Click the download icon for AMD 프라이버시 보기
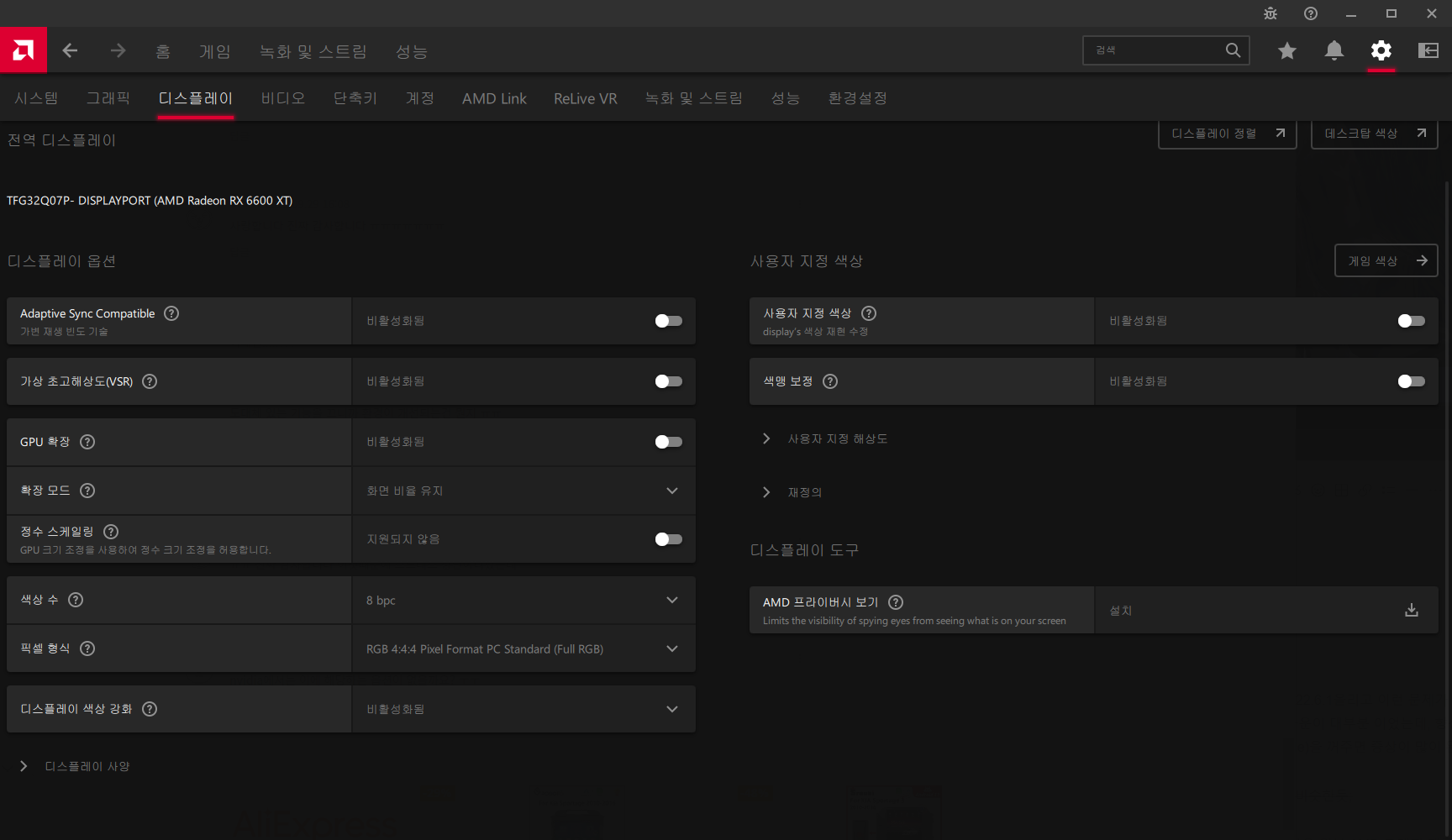The width and height of the screenshot is (1452, 840). click(1412, 610)
